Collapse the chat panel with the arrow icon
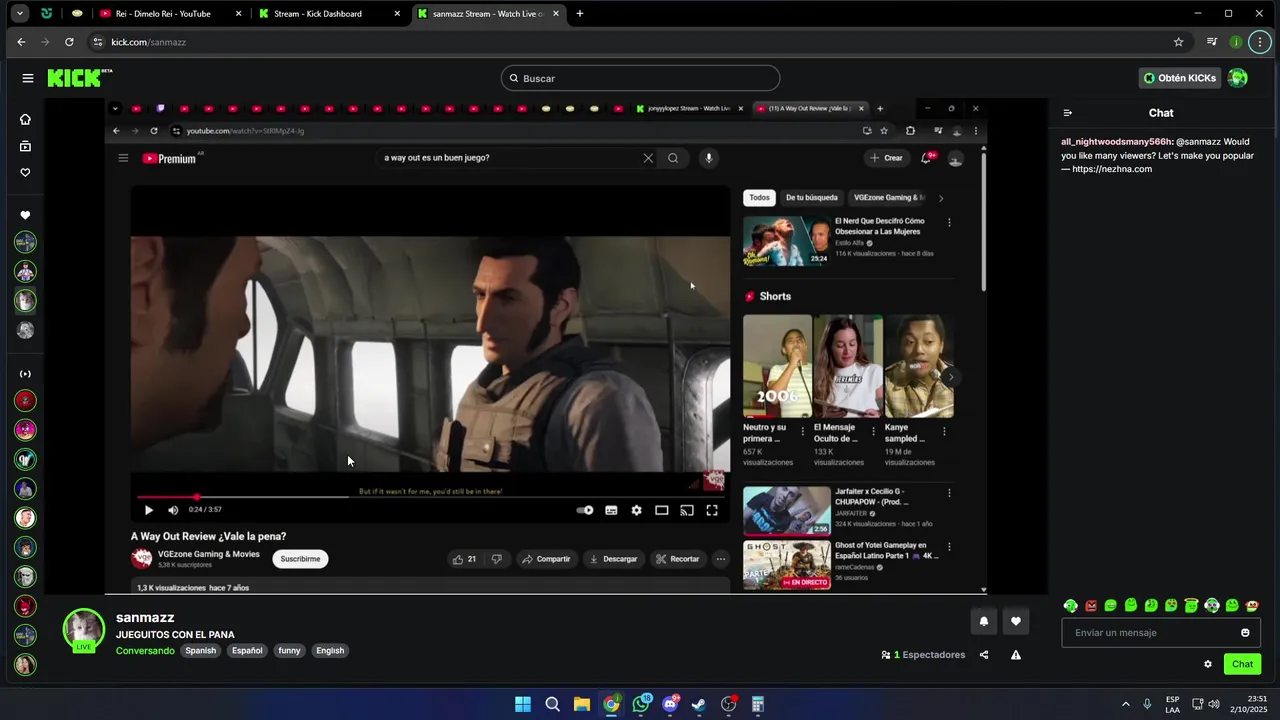Image resolution: width=1280 pixels, height=720 pixels. (1068, 113)
